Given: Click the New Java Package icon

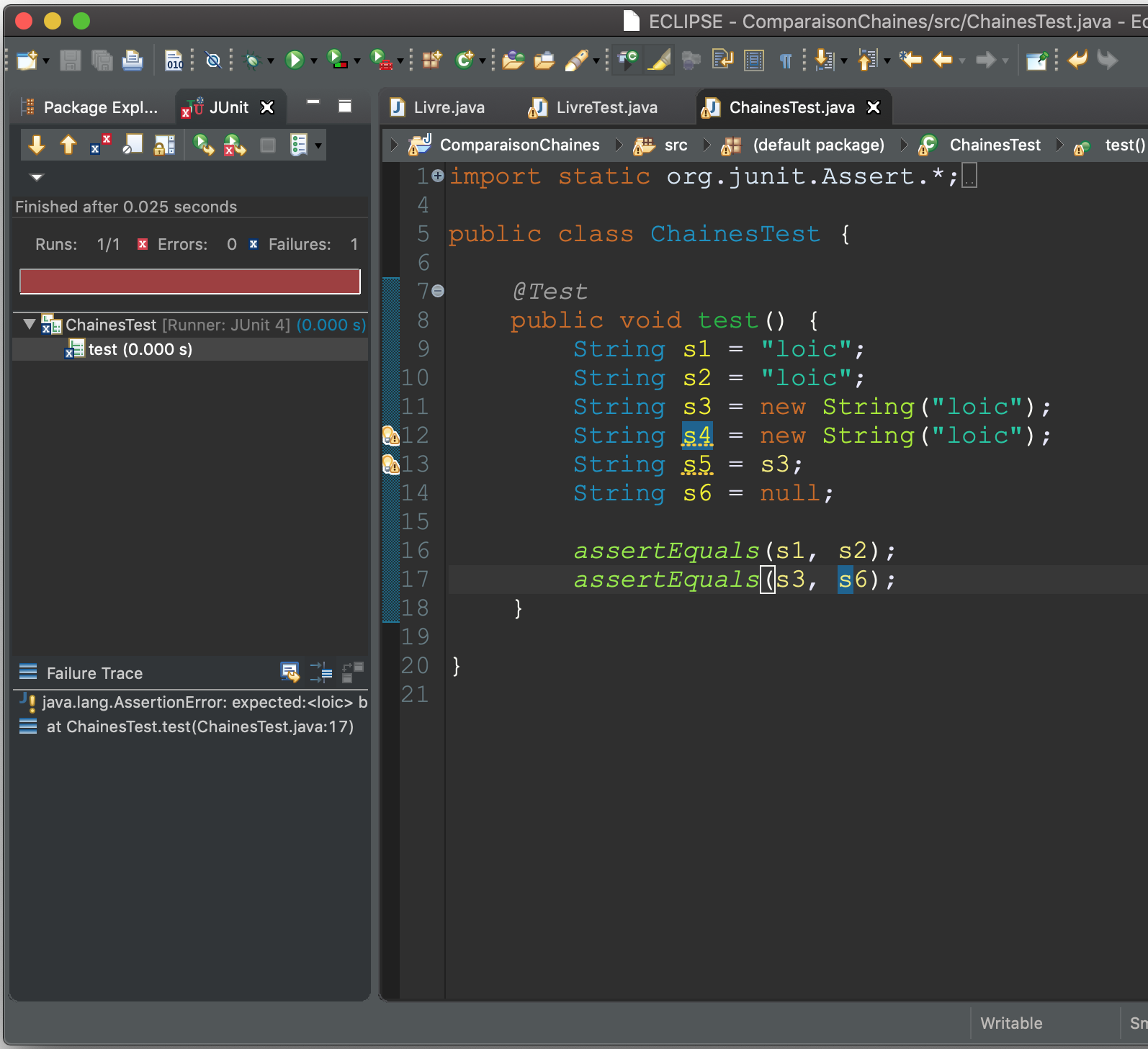Looking at the screenshot, I should (x=431, y=60).
